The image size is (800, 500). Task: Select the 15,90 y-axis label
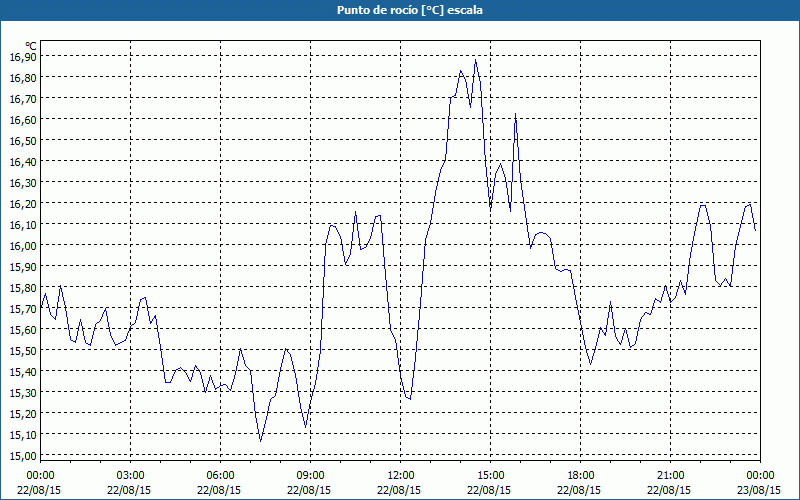tap(23, 266)
